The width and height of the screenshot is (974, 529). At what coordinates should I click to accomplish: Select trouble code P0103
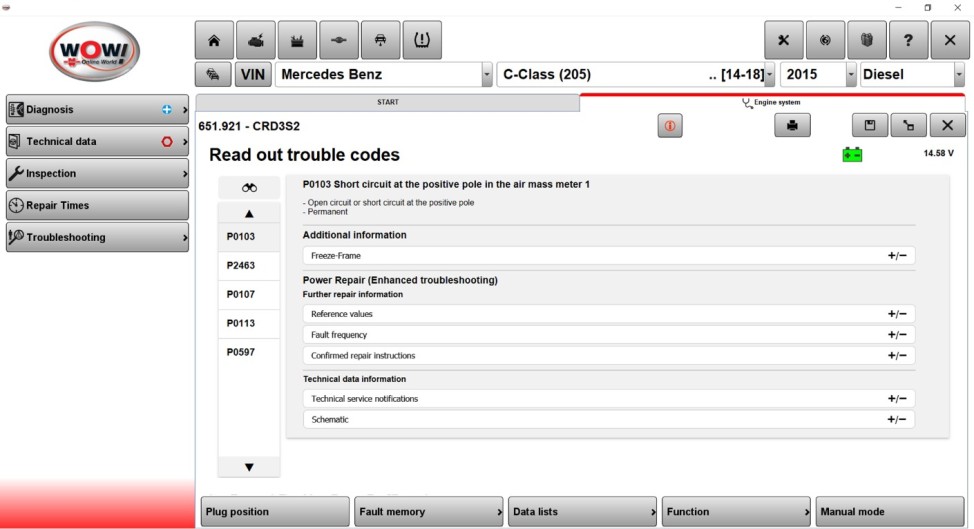pos(249,237)
